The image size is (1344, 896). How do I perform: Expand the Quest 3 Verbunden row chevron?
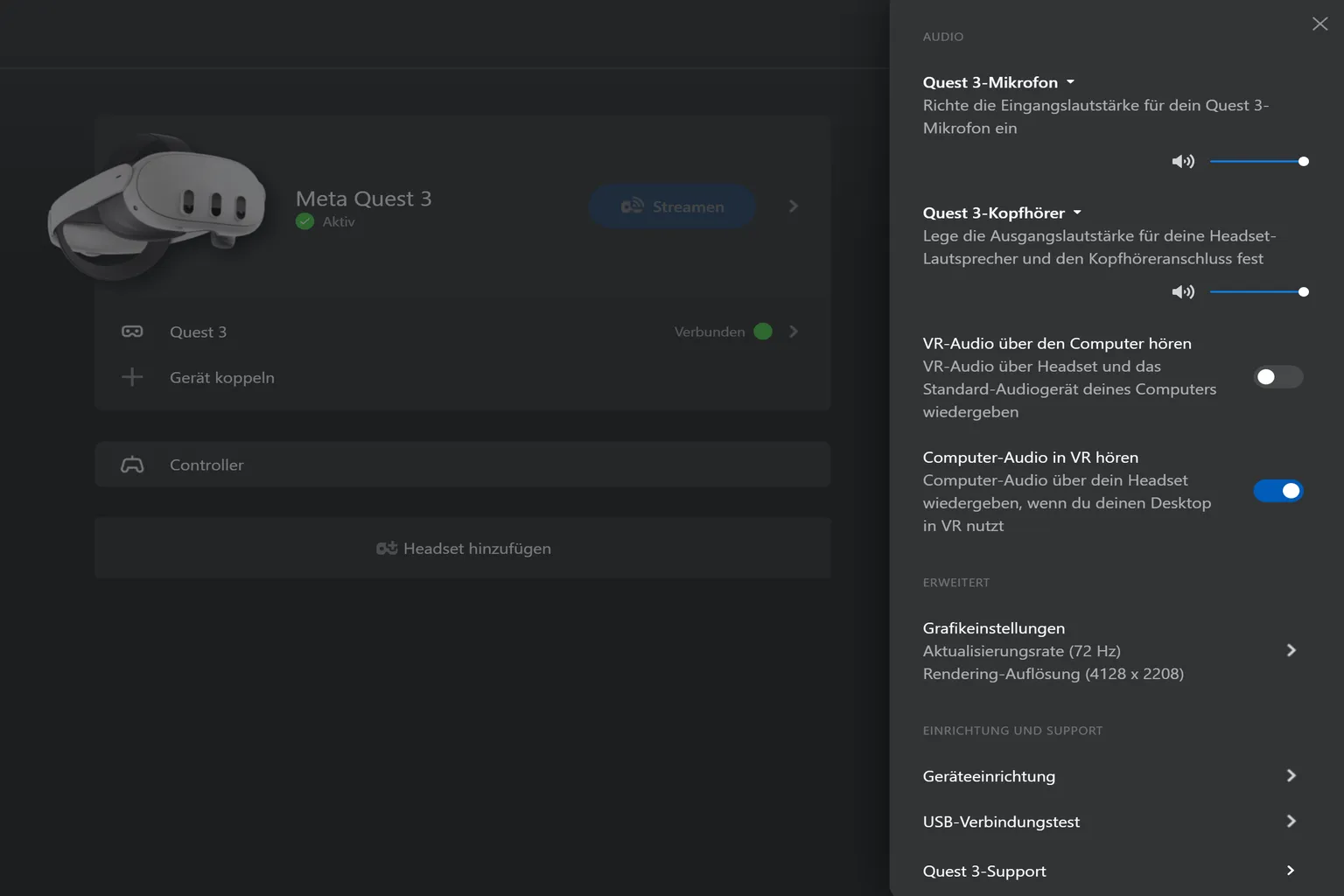tap(794, 332)
